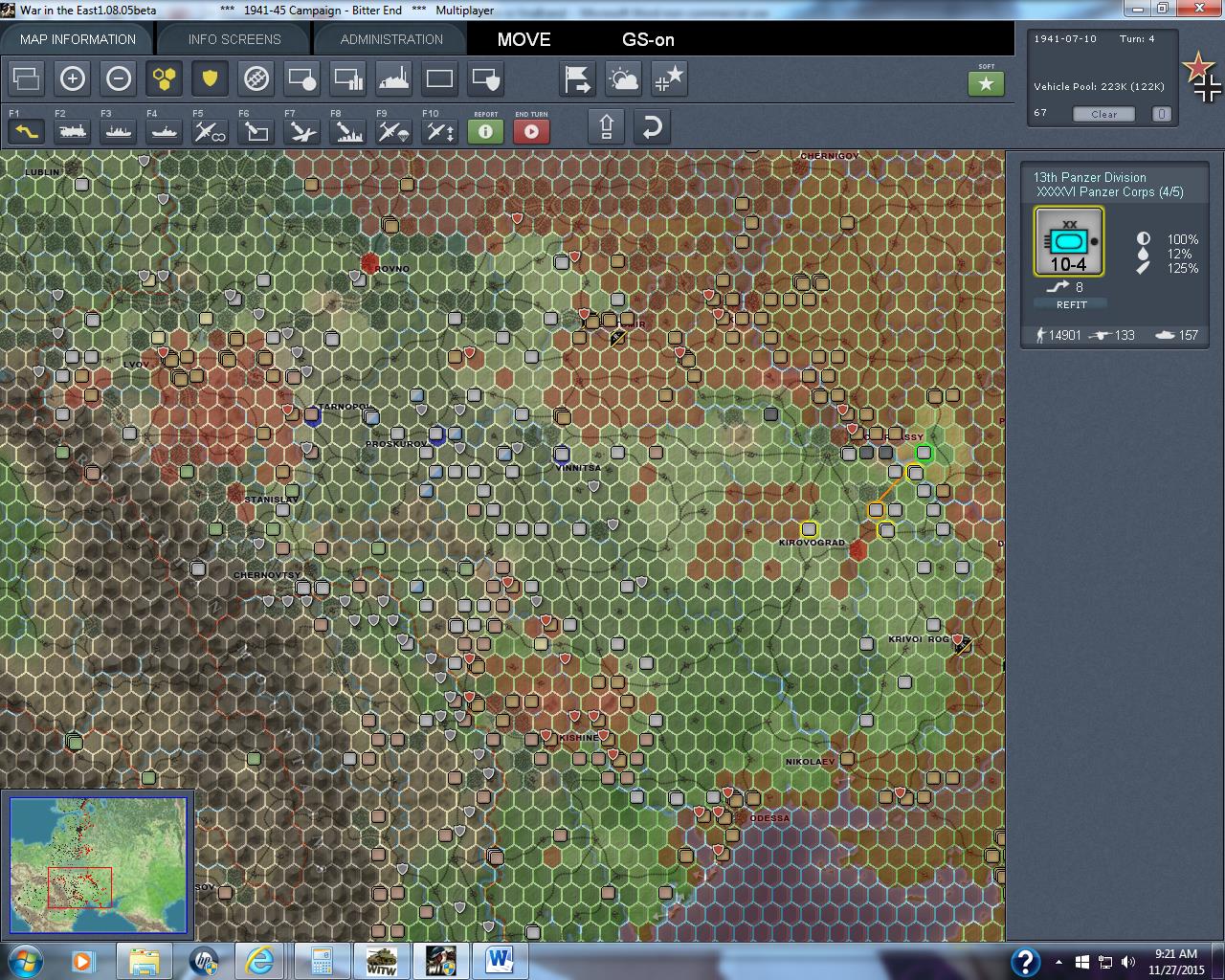Select the 13th Panzer Division counter

[1069, 242]
